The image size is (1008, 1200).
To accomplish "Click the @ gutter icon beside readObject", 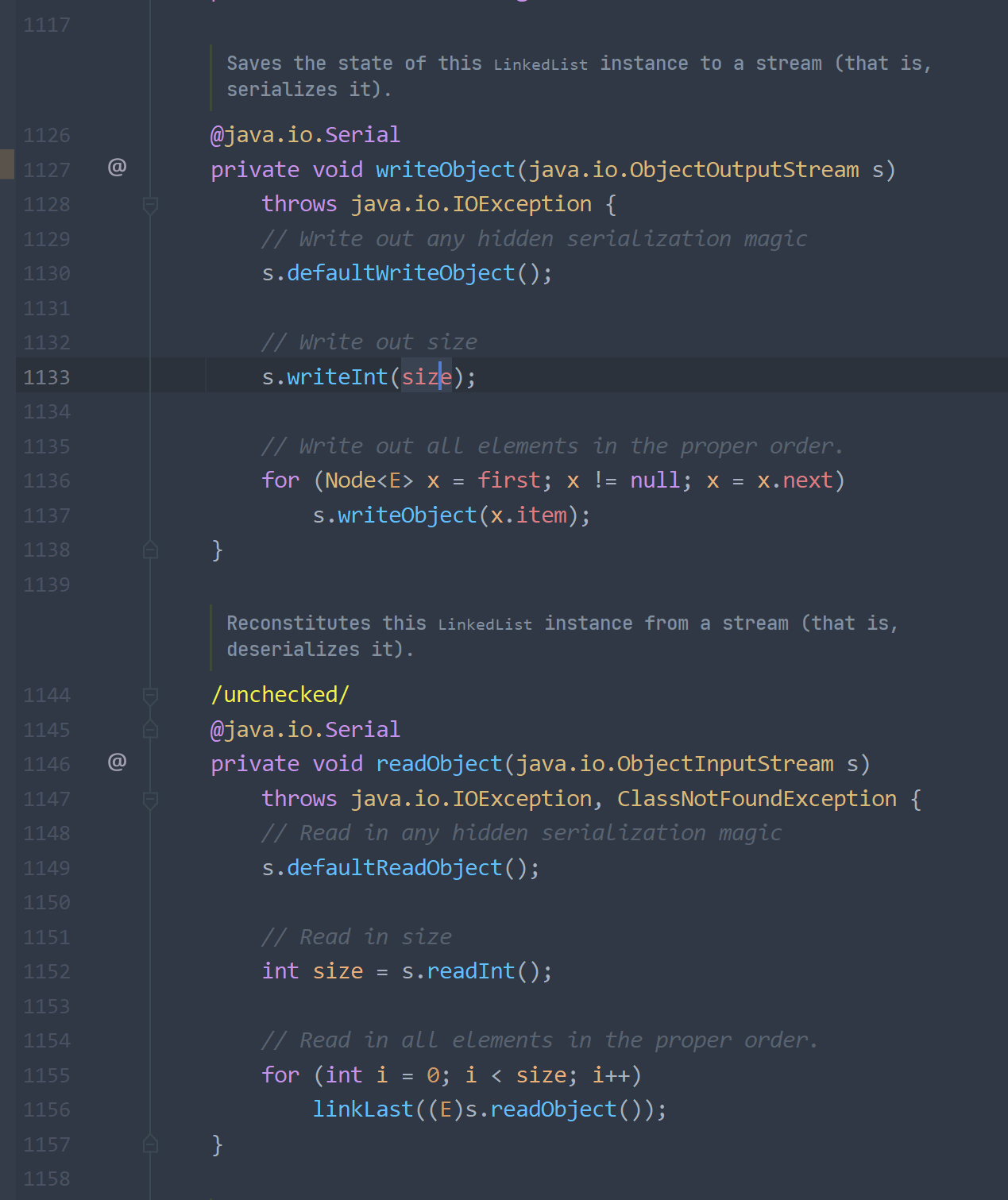I will [x=117, y=762].
